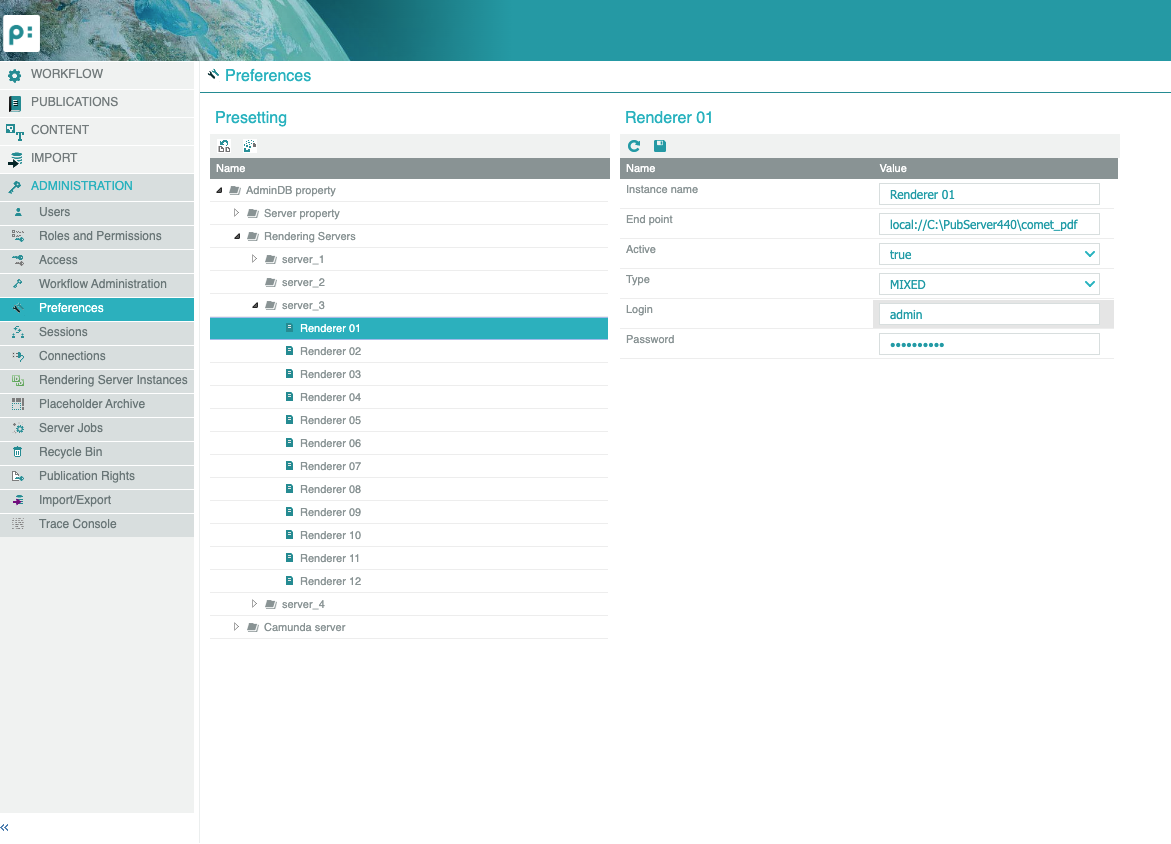Open the WORKFLOW menu section

[66, 74]
